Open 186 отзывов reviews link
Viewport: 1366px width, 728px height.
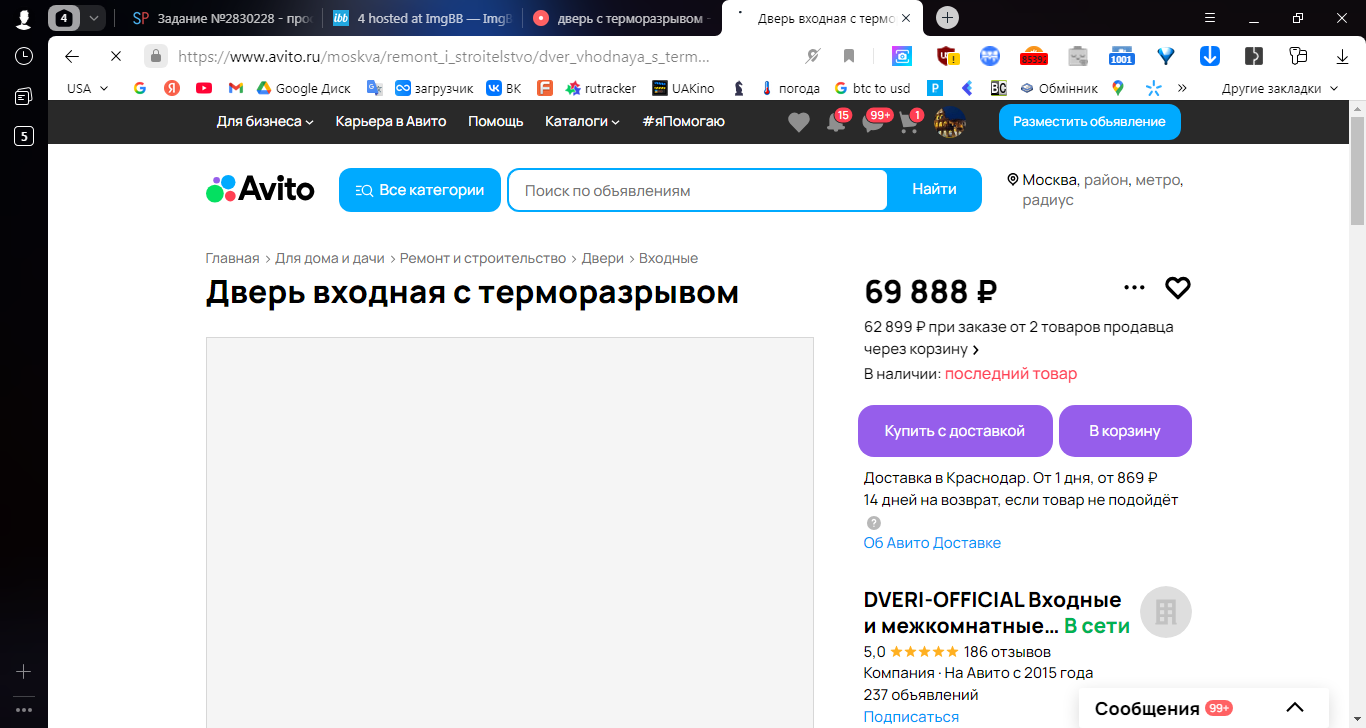point(1007,652)
